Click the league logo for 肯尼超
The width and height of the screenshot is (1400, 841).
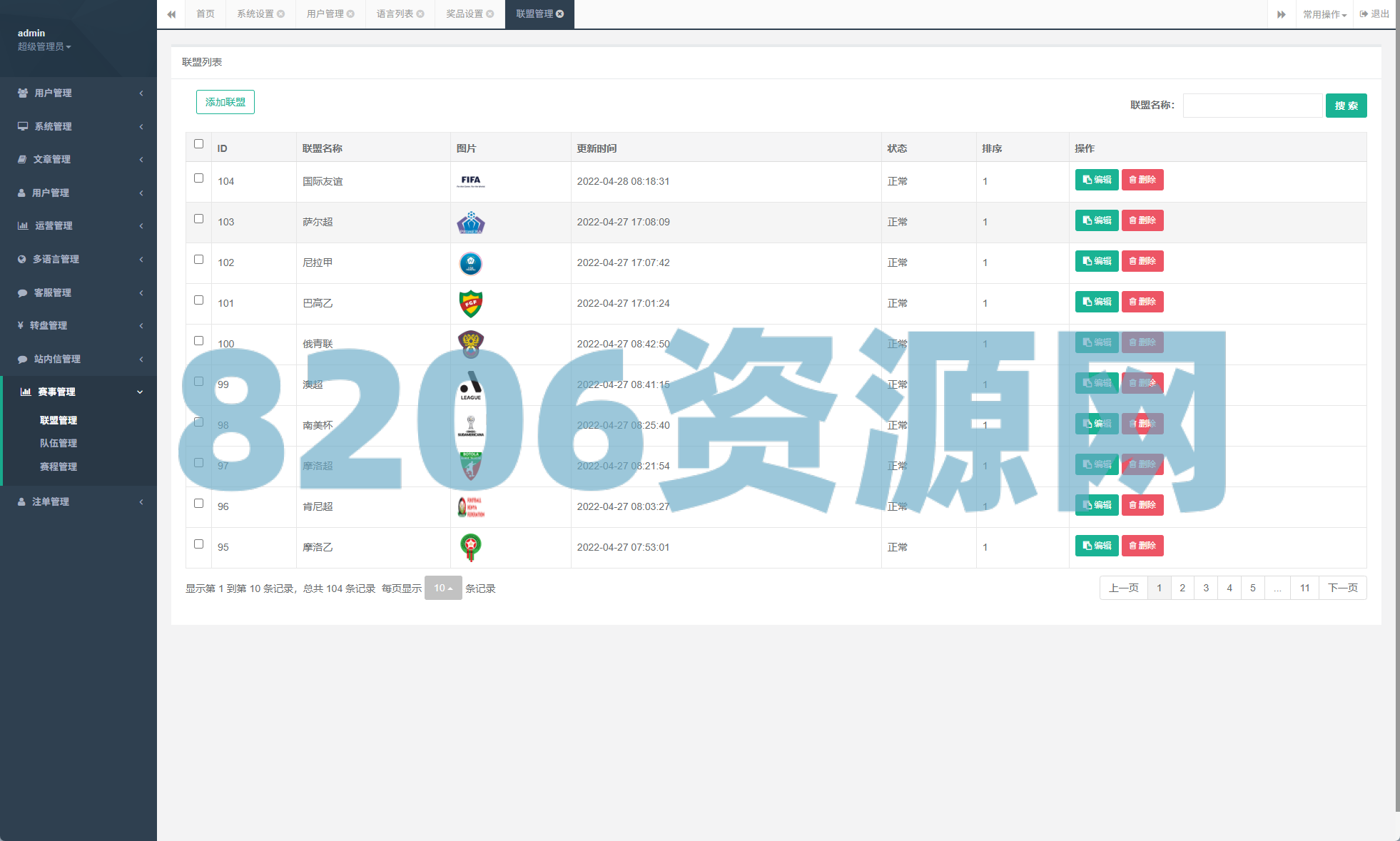[x=471, y=507]
